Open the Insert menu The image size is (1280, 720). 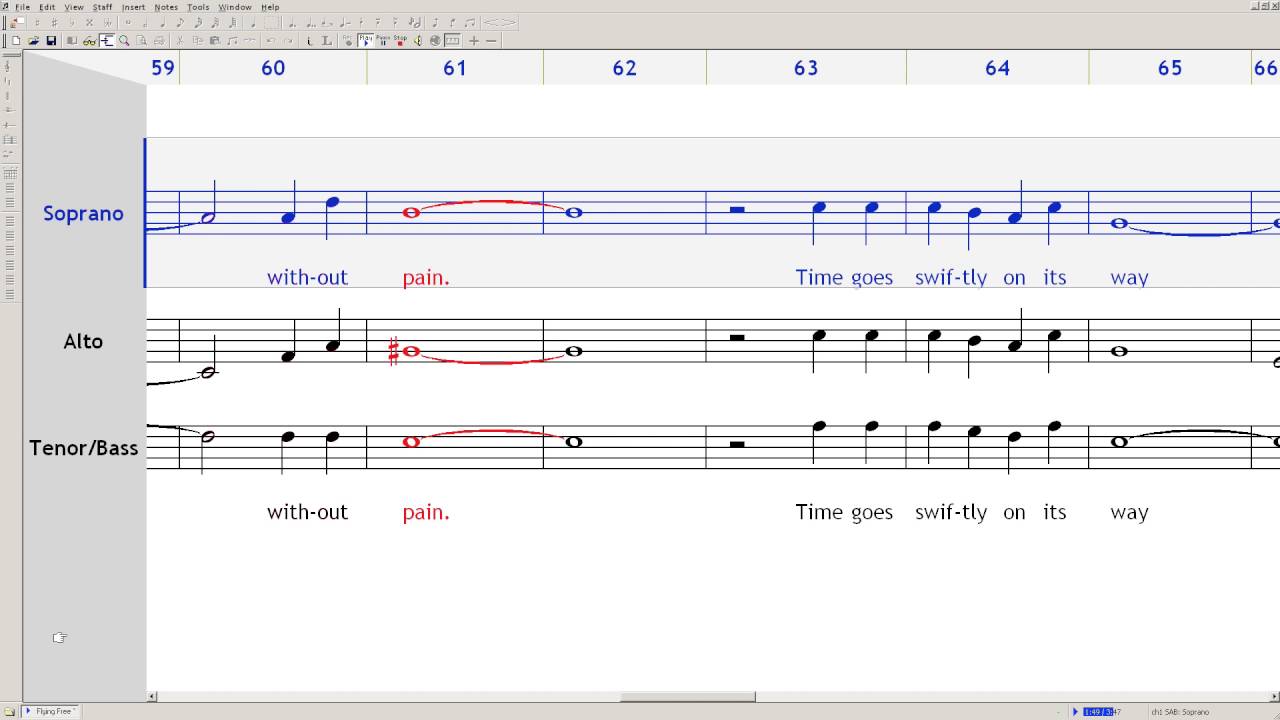click(x=133, y=7)
